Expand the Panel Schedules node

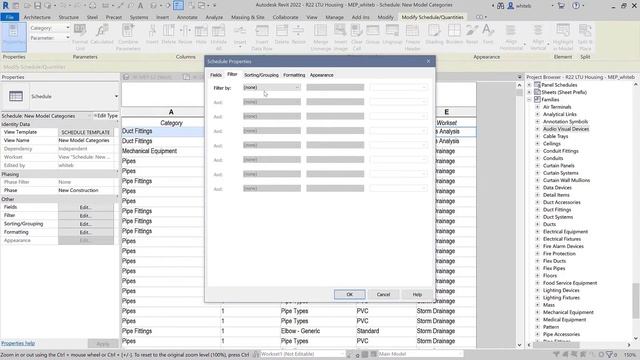(x=529, y=85)
